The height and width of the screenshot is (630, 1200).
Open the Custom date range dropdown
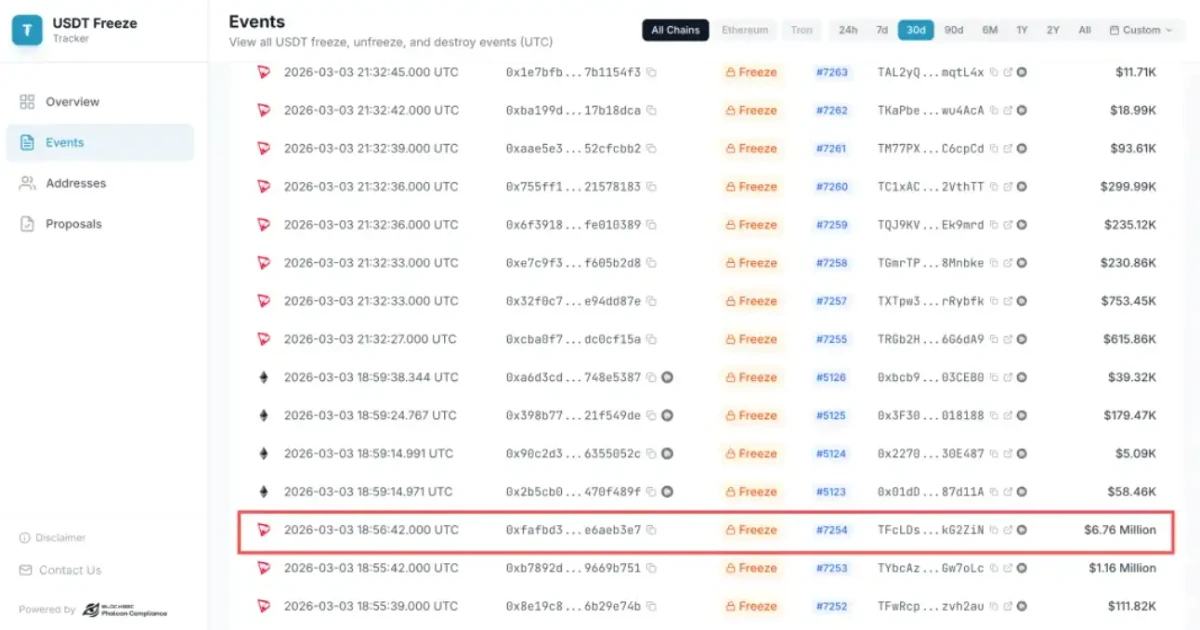[1140, 29]
